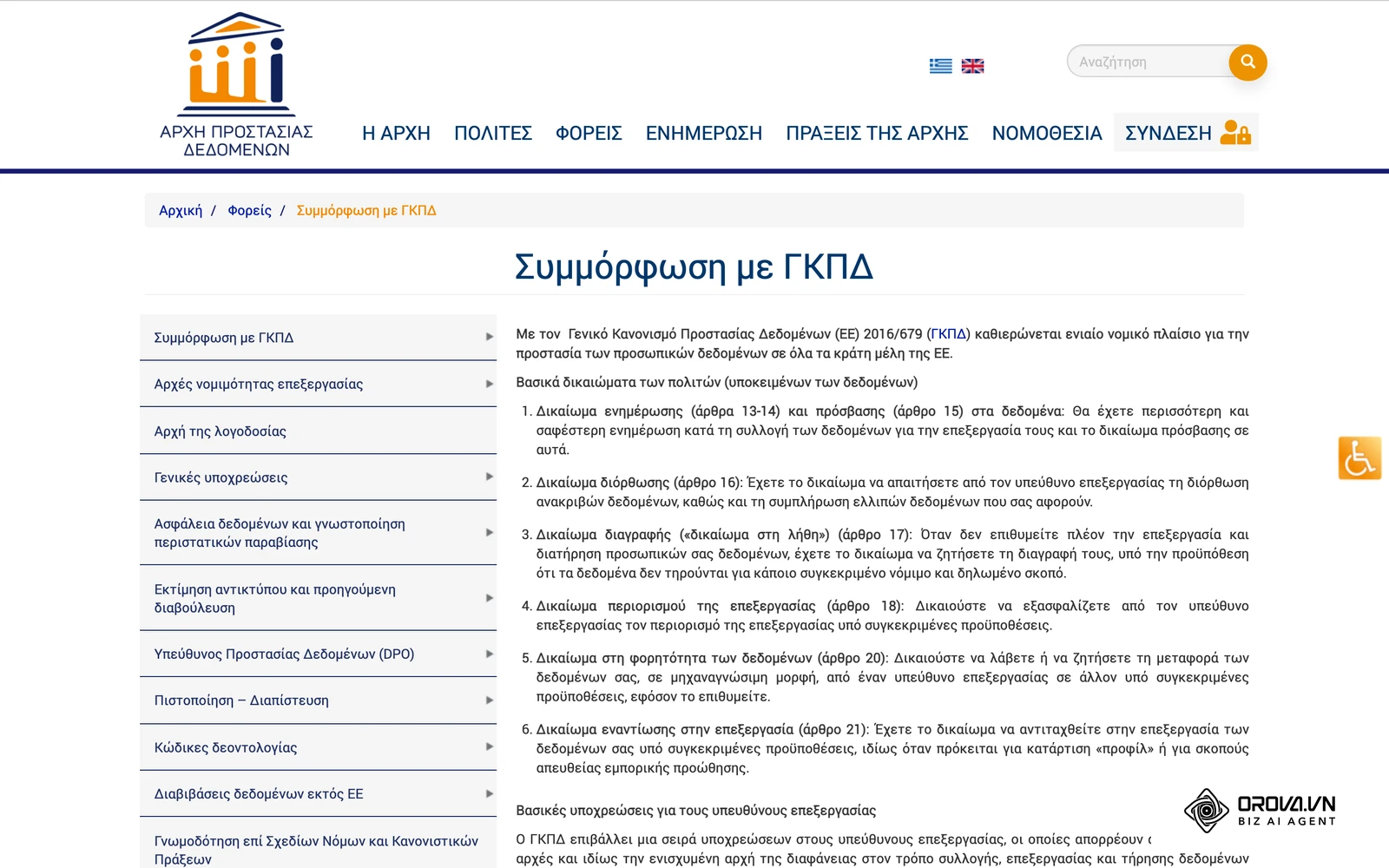This screenshot has height=868, width=1389.
Task: Open the ΕΝΗΜΕΡΩΣΗ menu
Action: 704,133
